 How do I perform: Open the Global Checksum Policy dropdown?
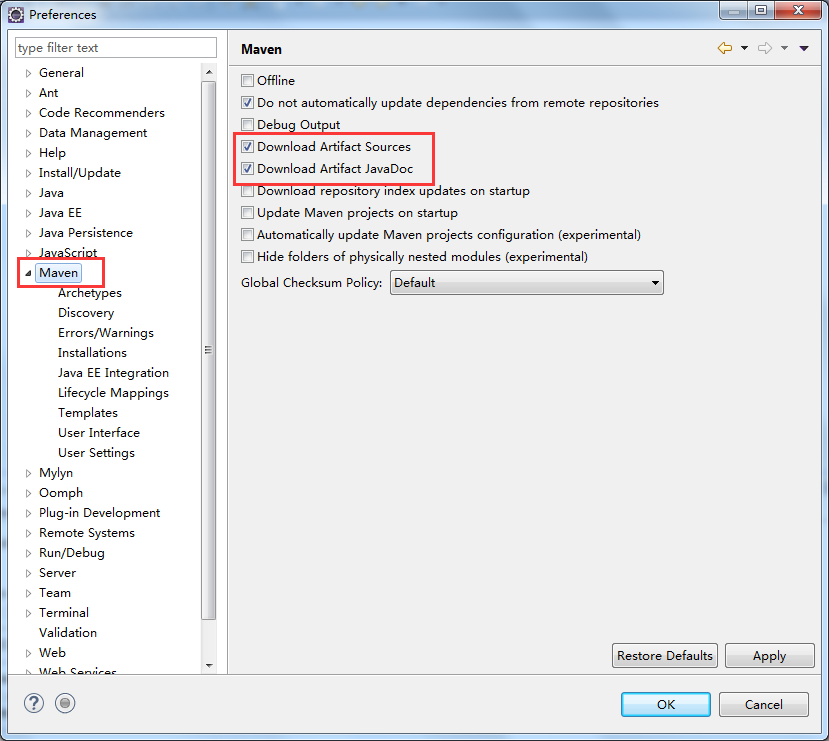pos(527,283)
